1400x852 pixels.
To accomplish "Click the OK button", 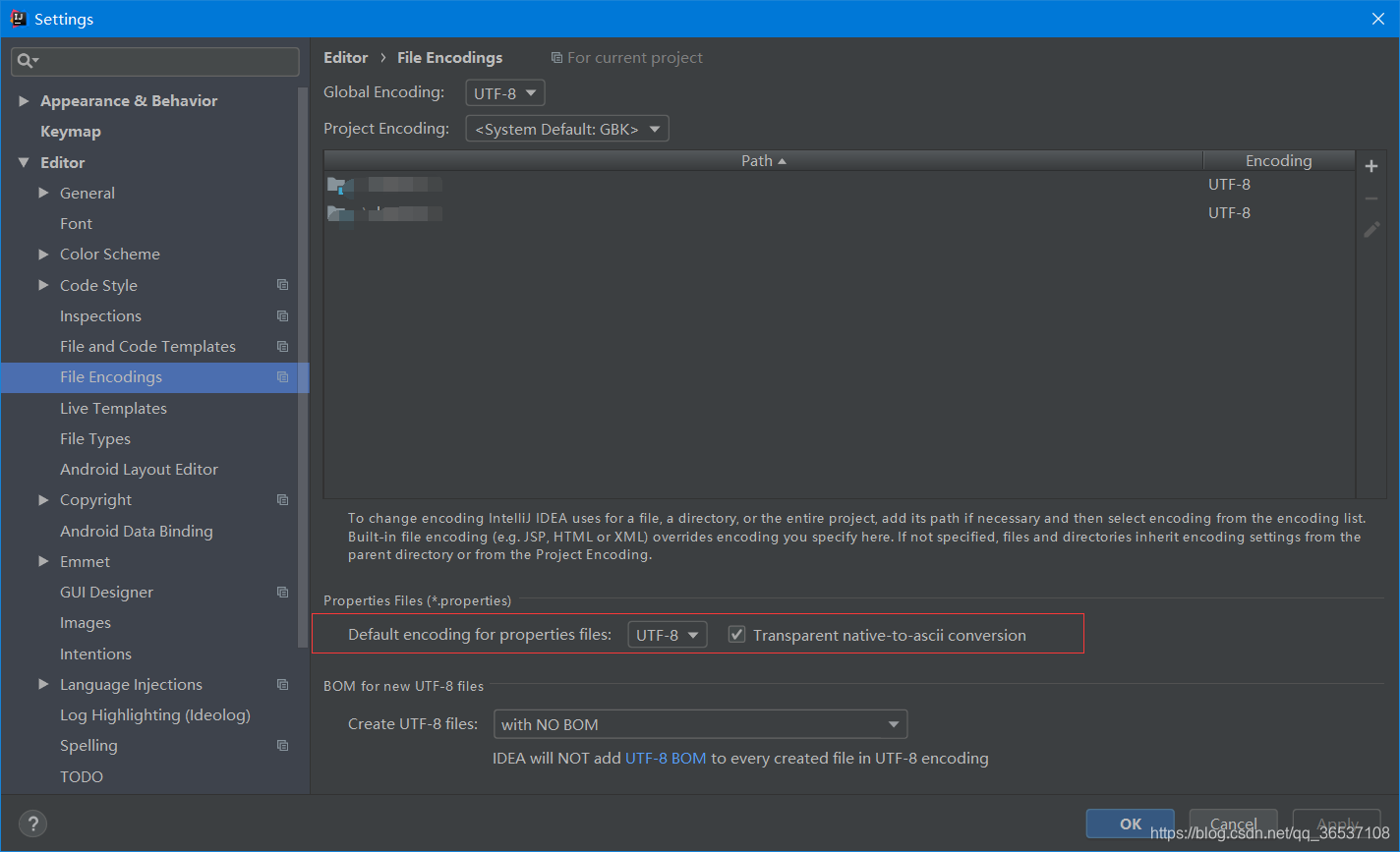I will point(1131,824).
